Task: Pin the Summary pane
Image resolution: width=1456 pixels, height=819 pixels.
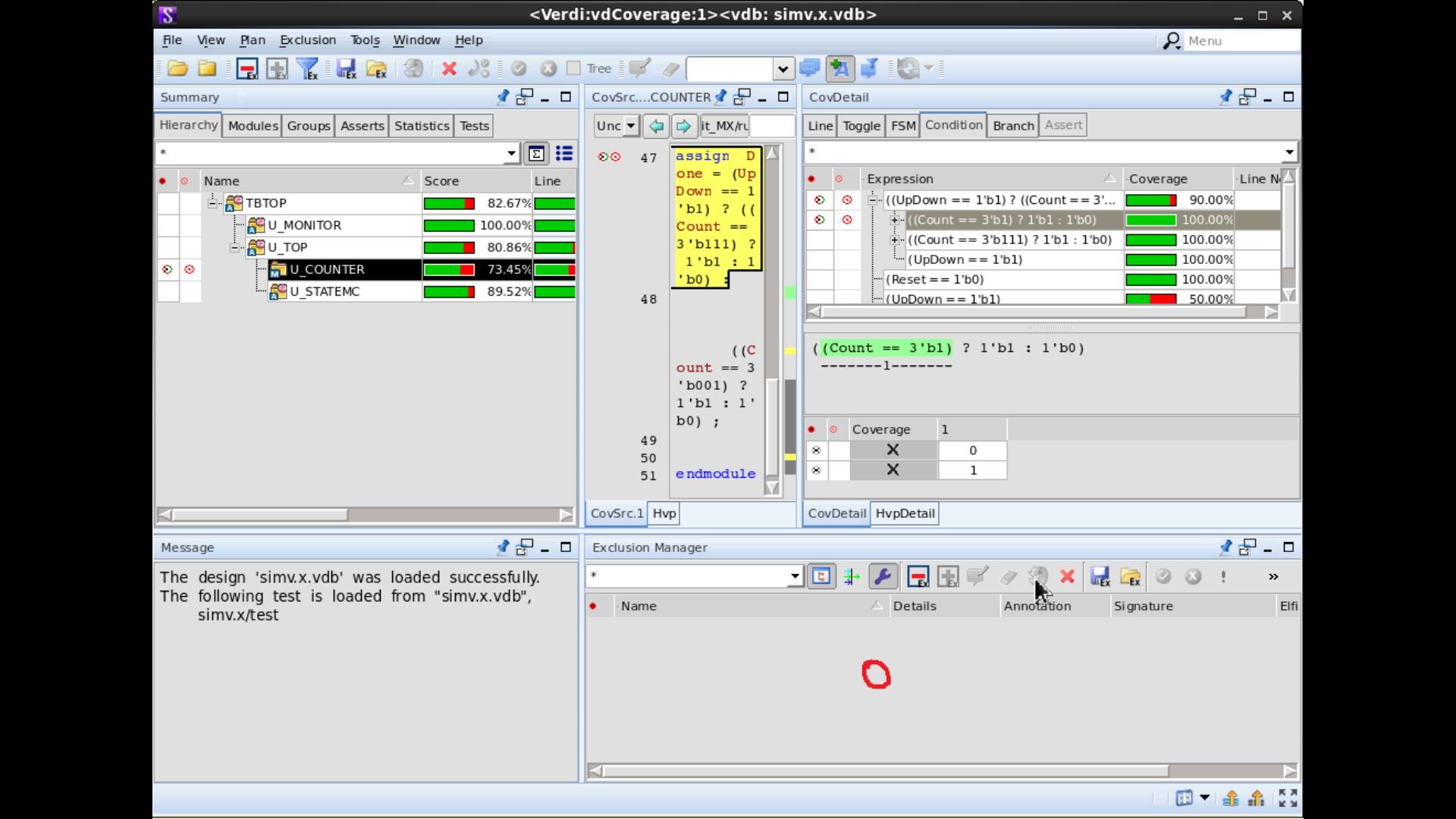Action: point(503,97)
